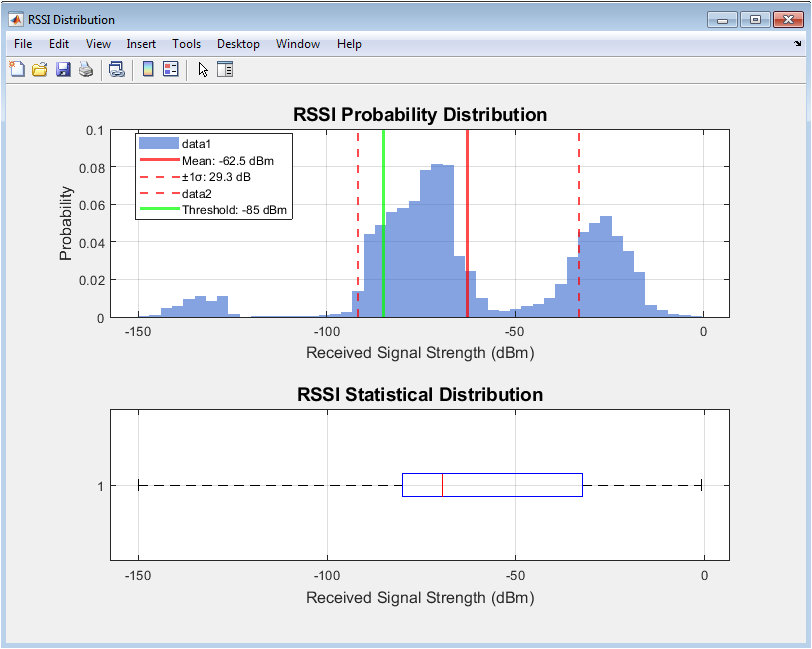Save the figure with the floppy disk icon
Image resolution: width=812 pixels, height=649 pixels.
click(63, 69)
